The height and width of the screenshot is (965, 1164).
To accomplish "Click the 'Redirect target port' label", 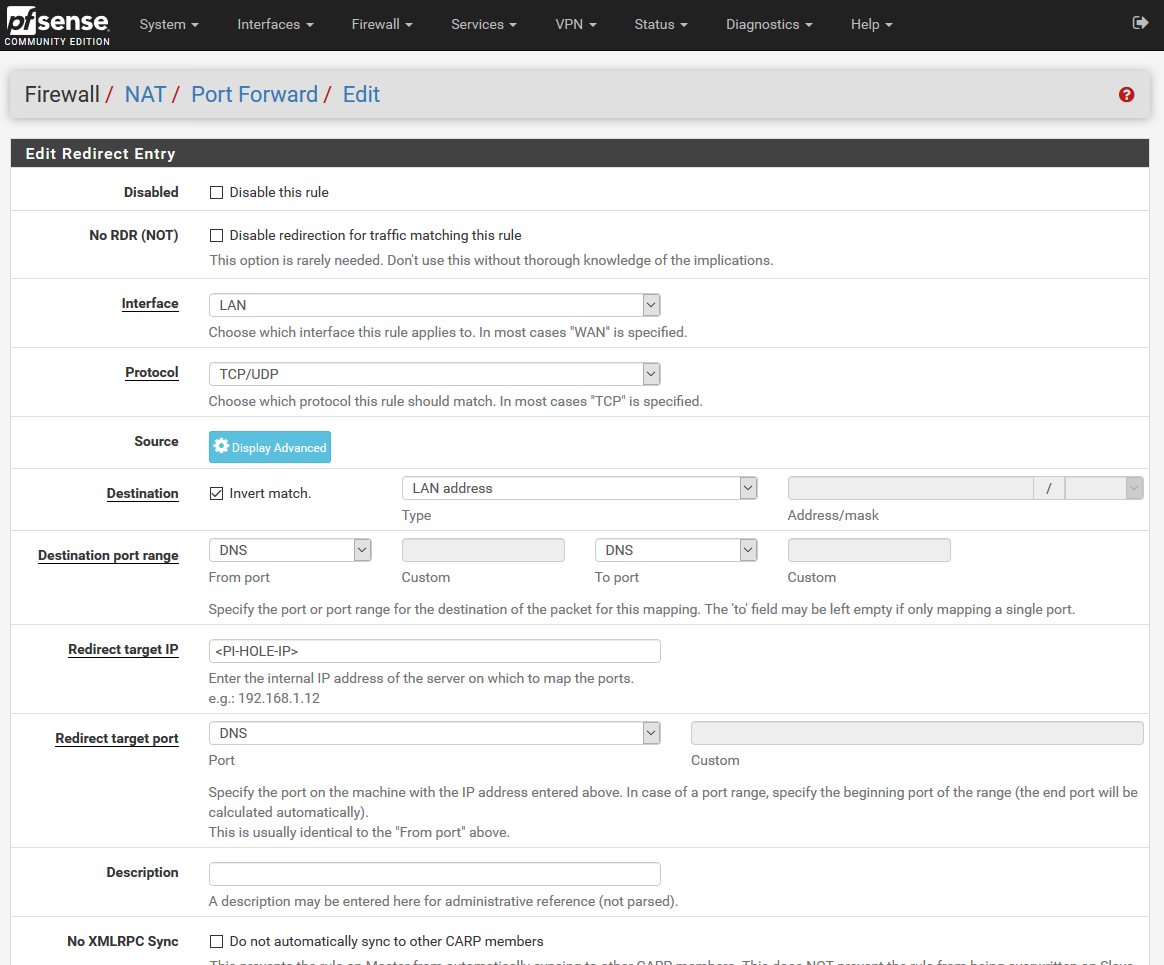I will [x=117, y=739].
